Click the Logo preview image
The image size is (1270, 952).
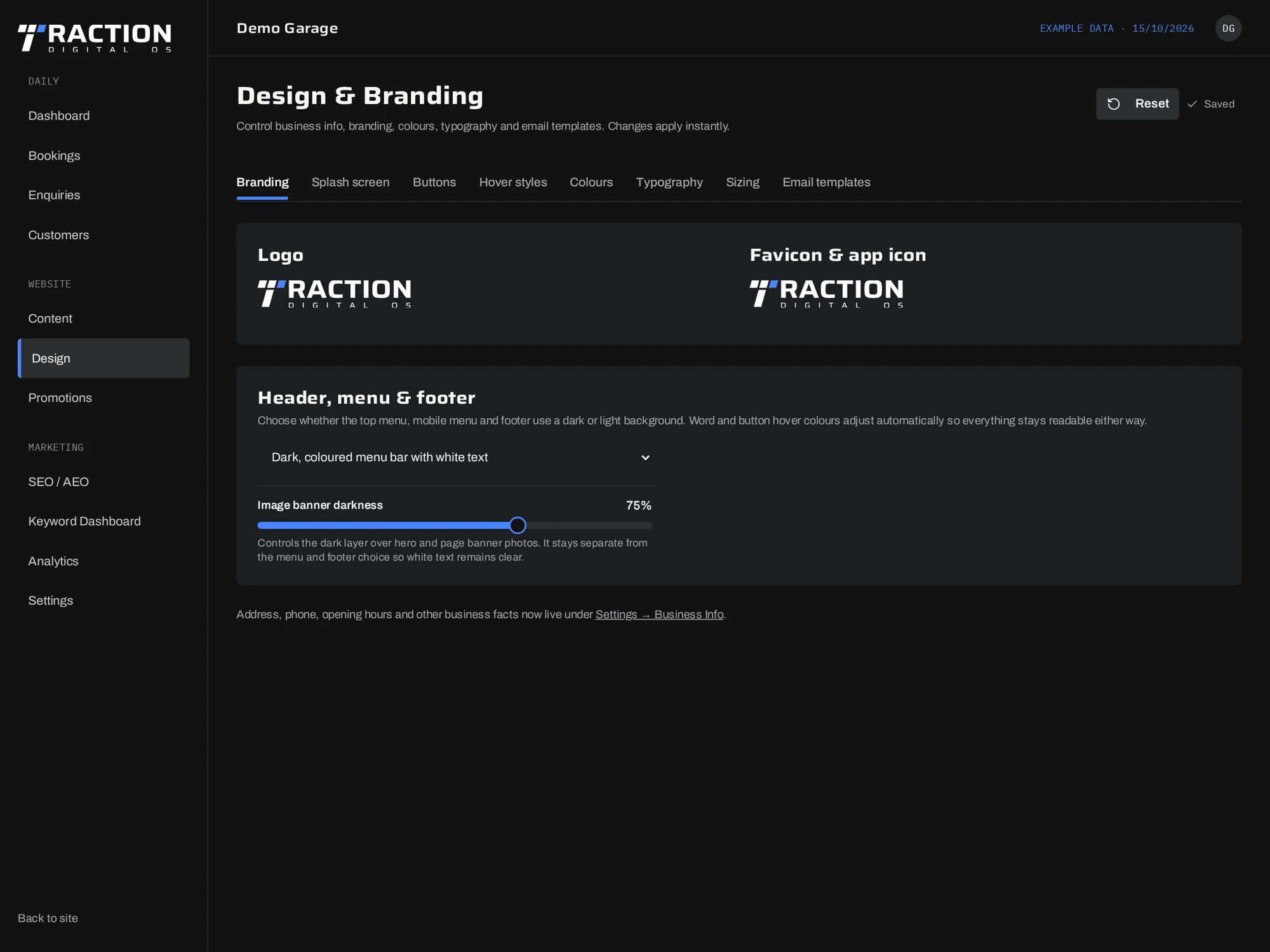pyautogui.click(x=335, y=294)
